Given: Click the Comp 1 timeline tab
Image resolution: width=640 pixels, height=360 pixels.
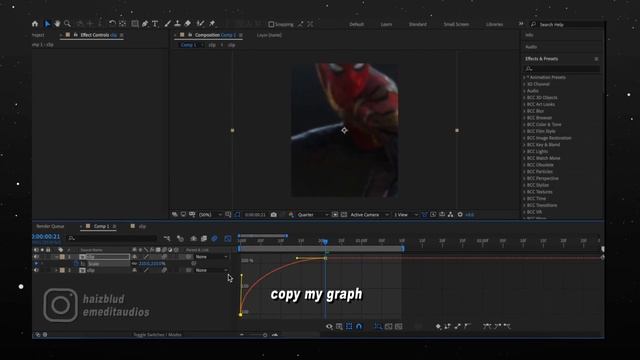Looking at the screenshot, I should coord(101,226).
